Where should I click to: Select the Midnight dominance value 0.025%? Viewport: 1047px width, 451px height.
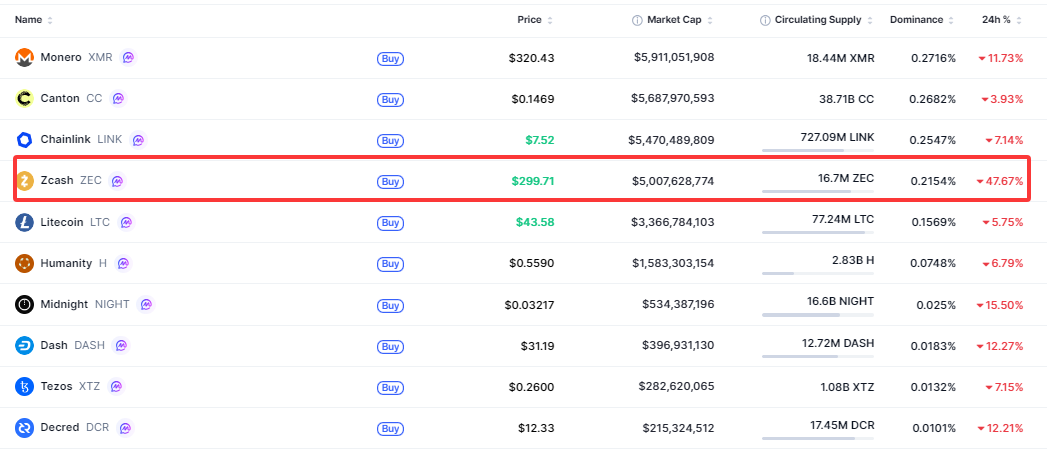click(x=936, y=305)
